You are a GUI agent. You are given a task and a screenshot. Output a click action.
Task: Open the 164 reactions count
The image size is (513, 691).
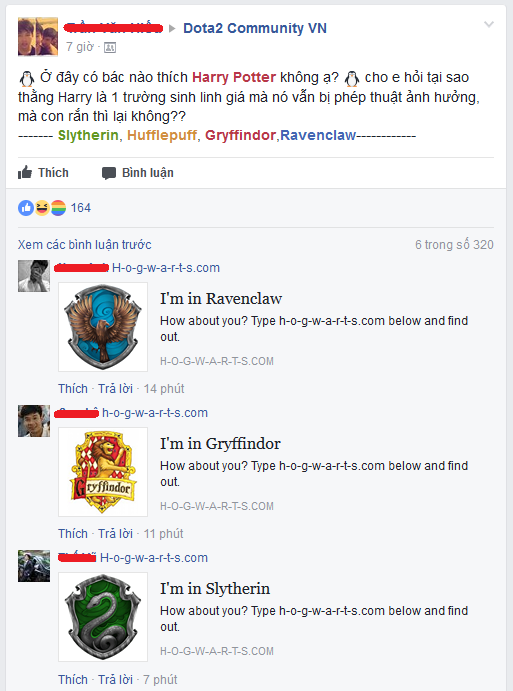pos(81,208)
